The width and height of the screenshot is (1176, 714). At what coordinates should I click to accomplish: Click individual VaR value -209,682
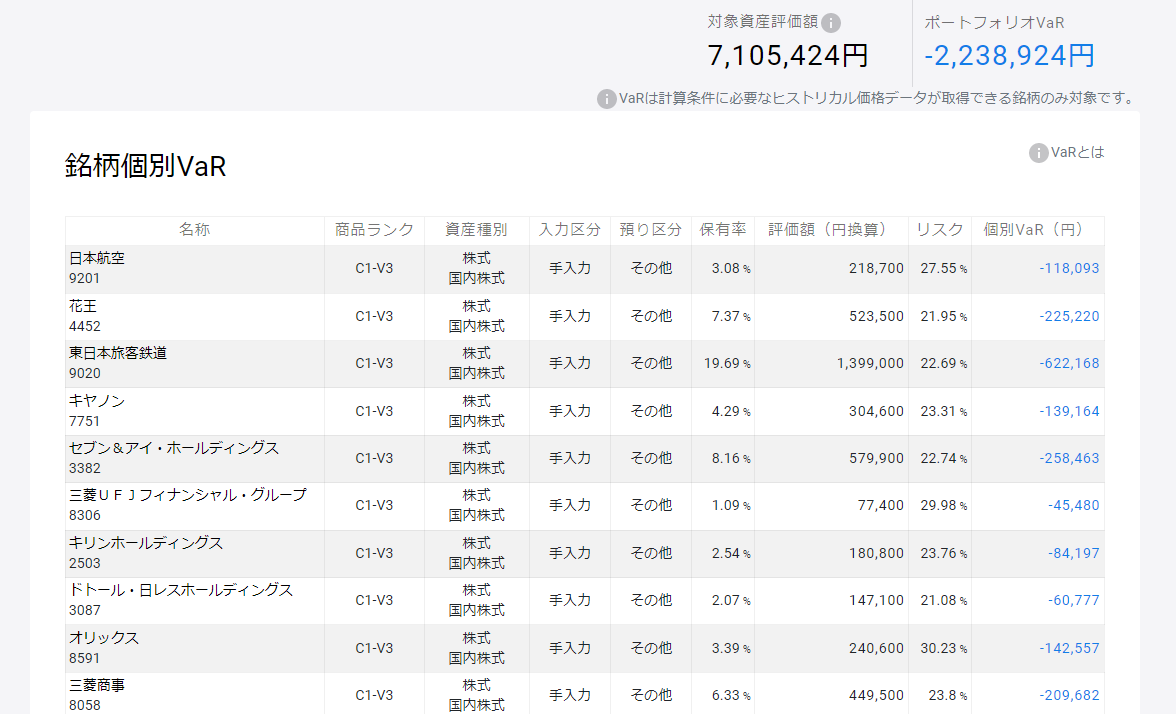[x=1069, y=696]
